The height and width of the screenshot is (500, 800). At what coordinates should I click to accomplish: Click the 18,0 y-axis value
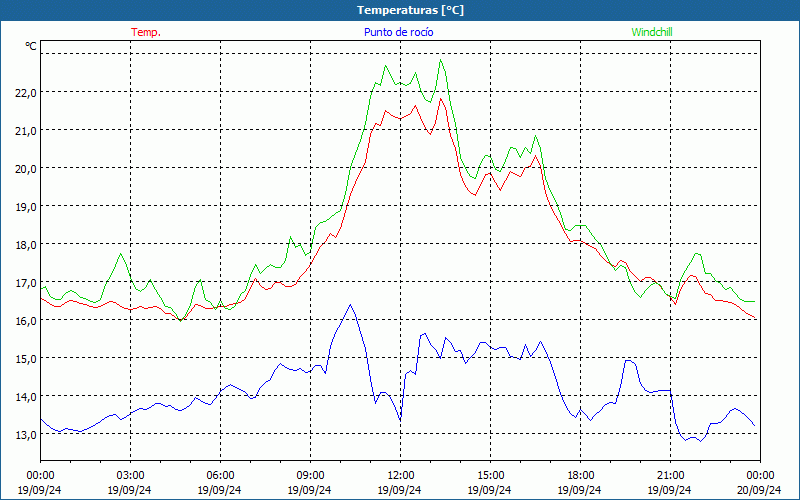click(26, 244)
